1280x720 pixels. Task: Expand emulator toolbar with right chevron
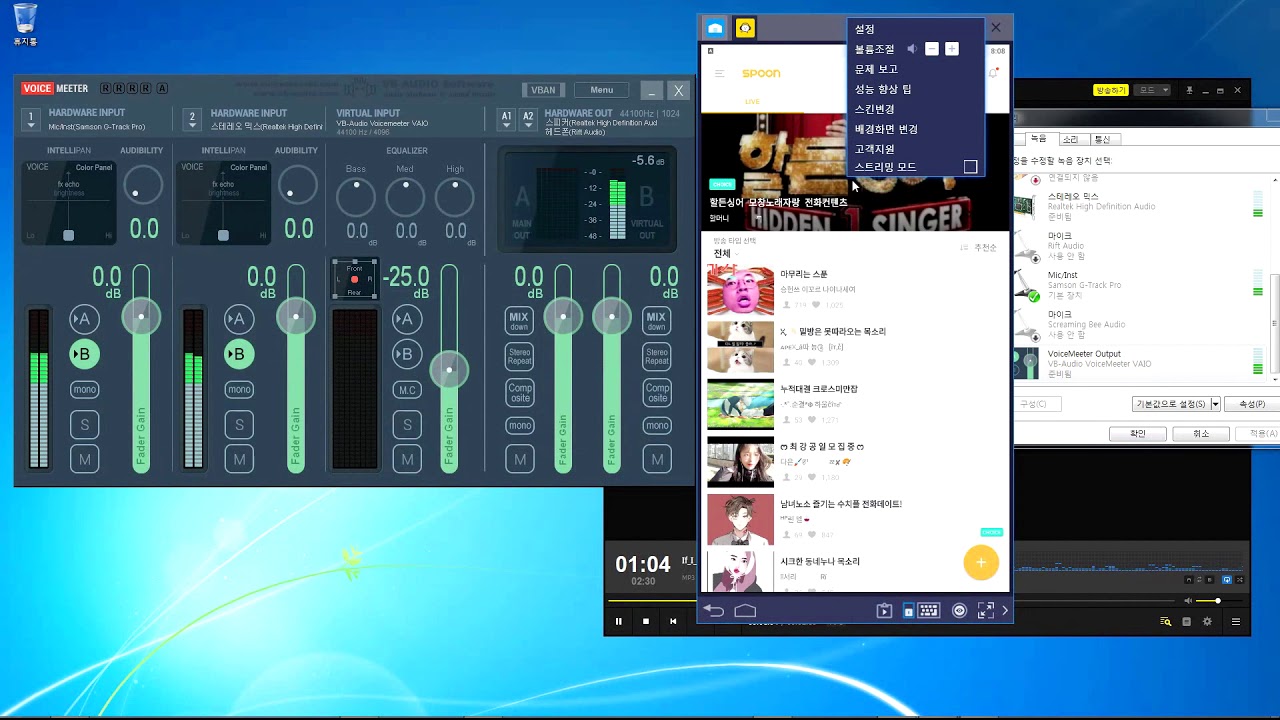1005,610
